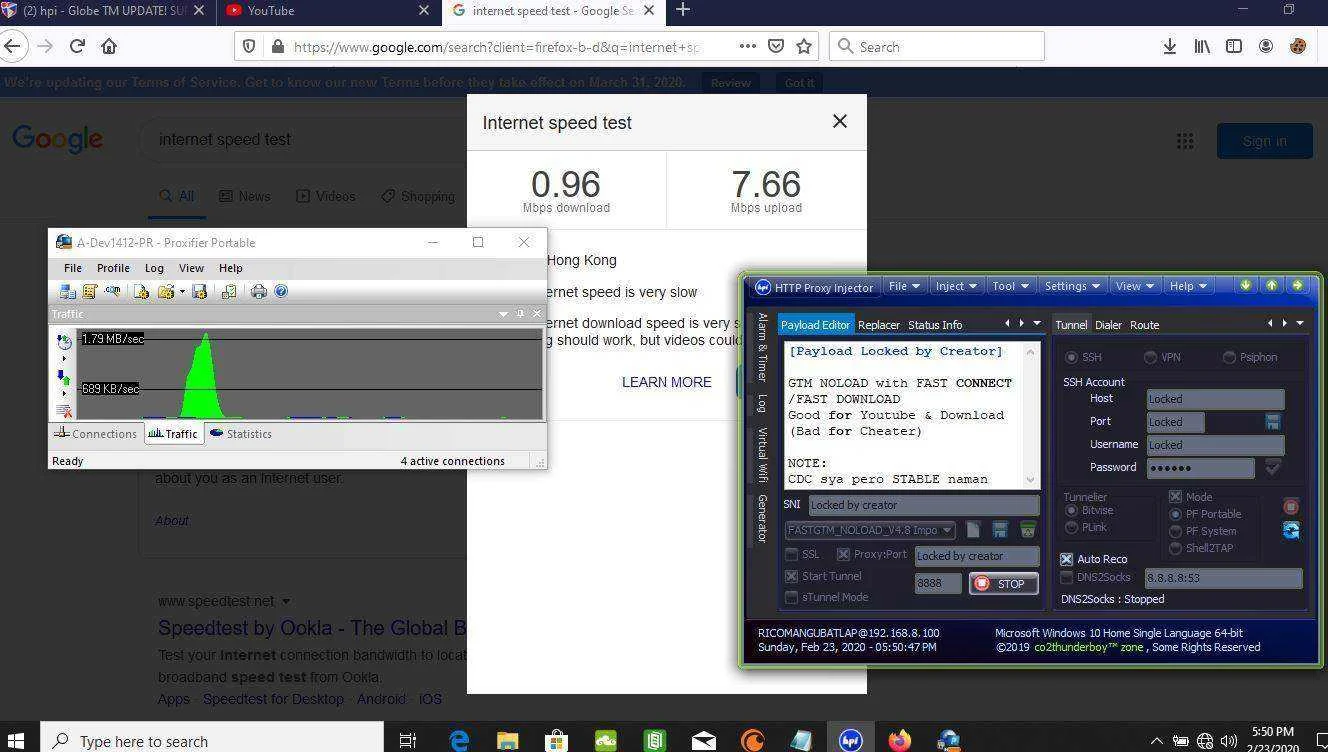
Task: Toggle the Auto Reco checkbox
Action: 1067,559
